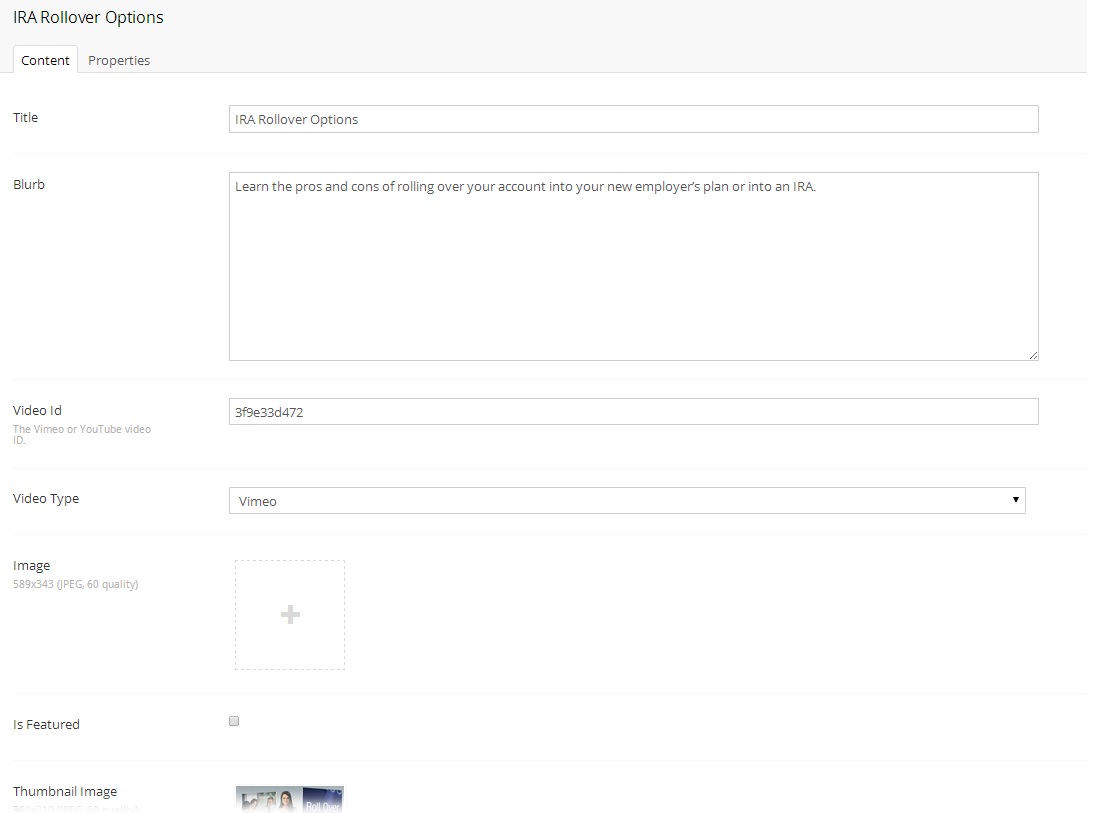Image resolution: width=1100 pixels, height=813 pixels.
Task: Click the IRA Rollover Options page heading
Action: 88,18
